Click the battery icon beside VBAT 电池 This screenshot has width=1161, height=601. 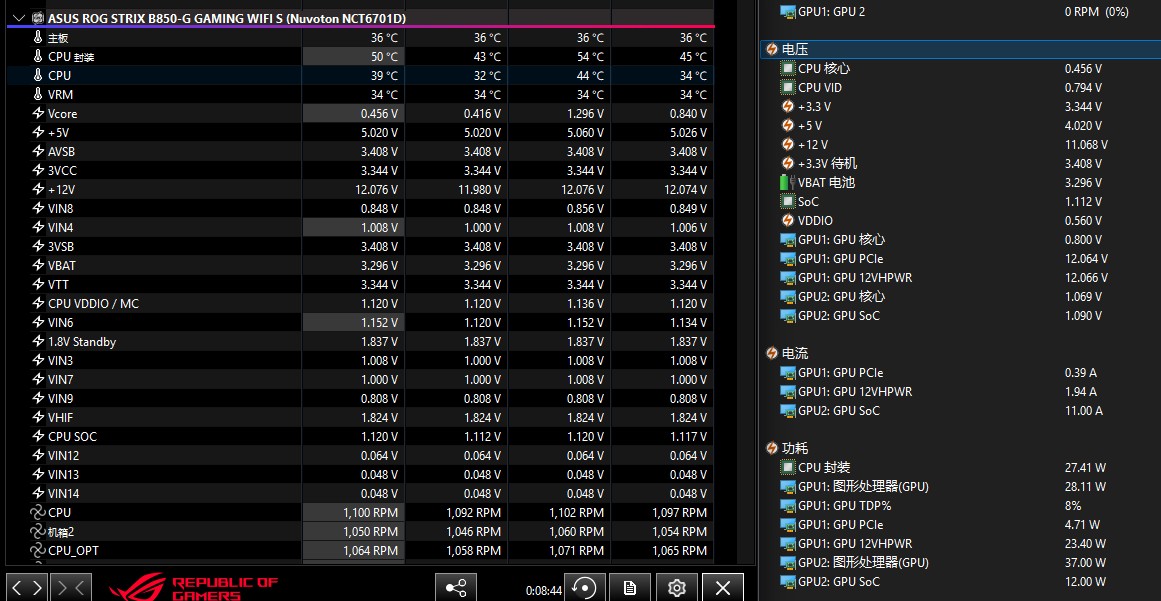788,182
